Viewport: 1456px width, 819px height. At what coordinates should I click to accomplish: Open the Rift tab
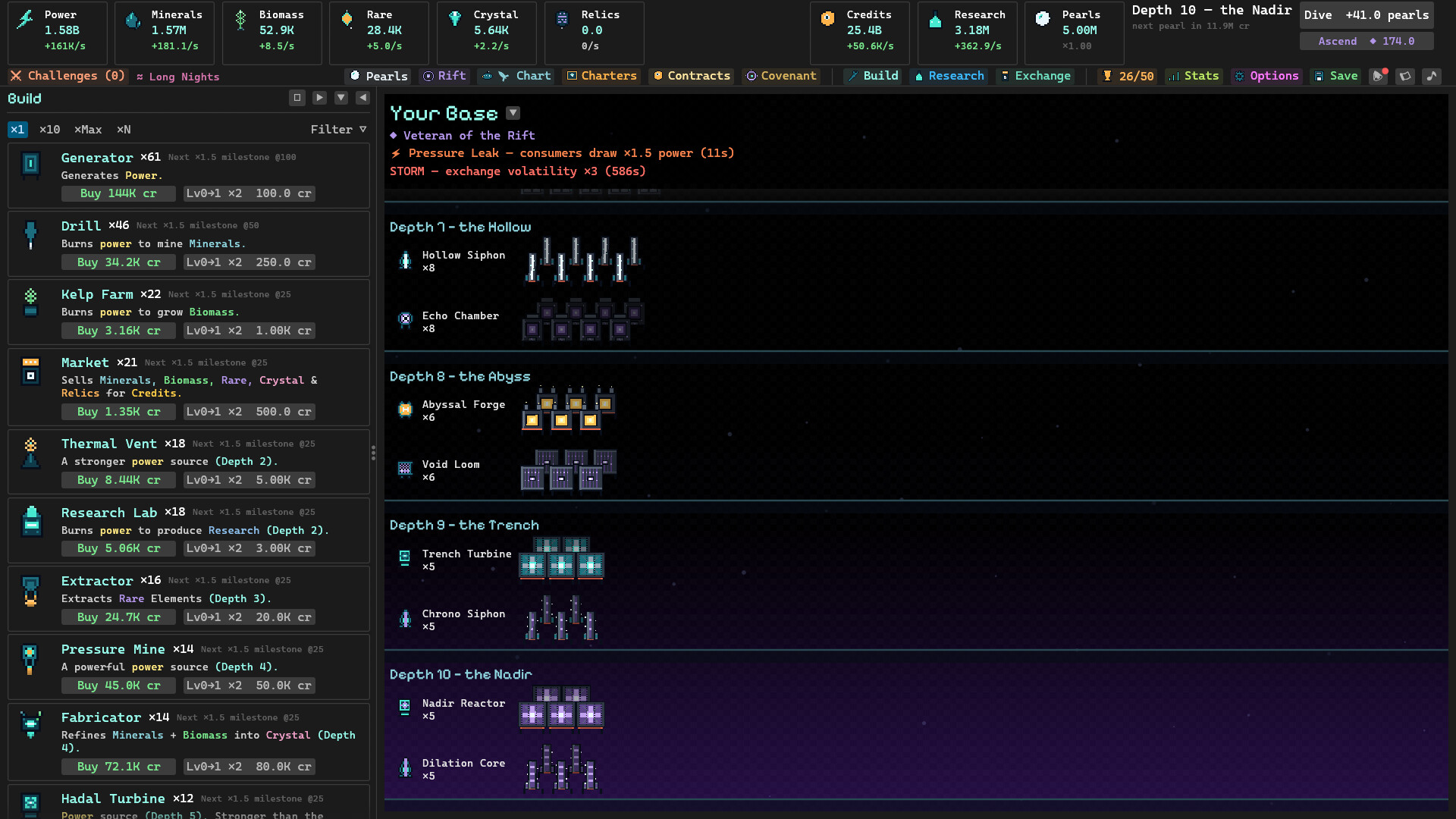click(x=444, y=76)
